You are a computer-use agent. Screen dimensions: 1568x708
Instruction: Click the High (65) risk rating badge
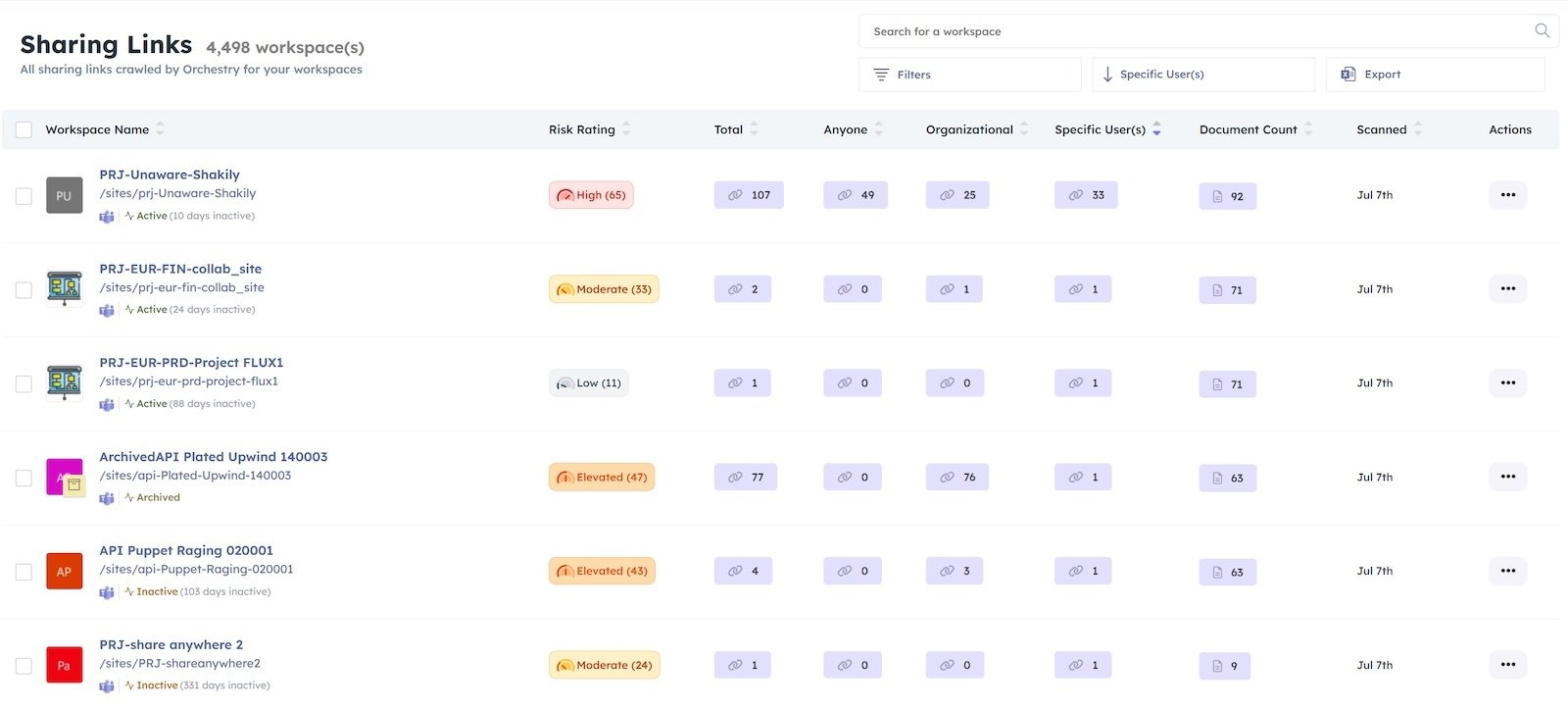(x=591, y=195)
